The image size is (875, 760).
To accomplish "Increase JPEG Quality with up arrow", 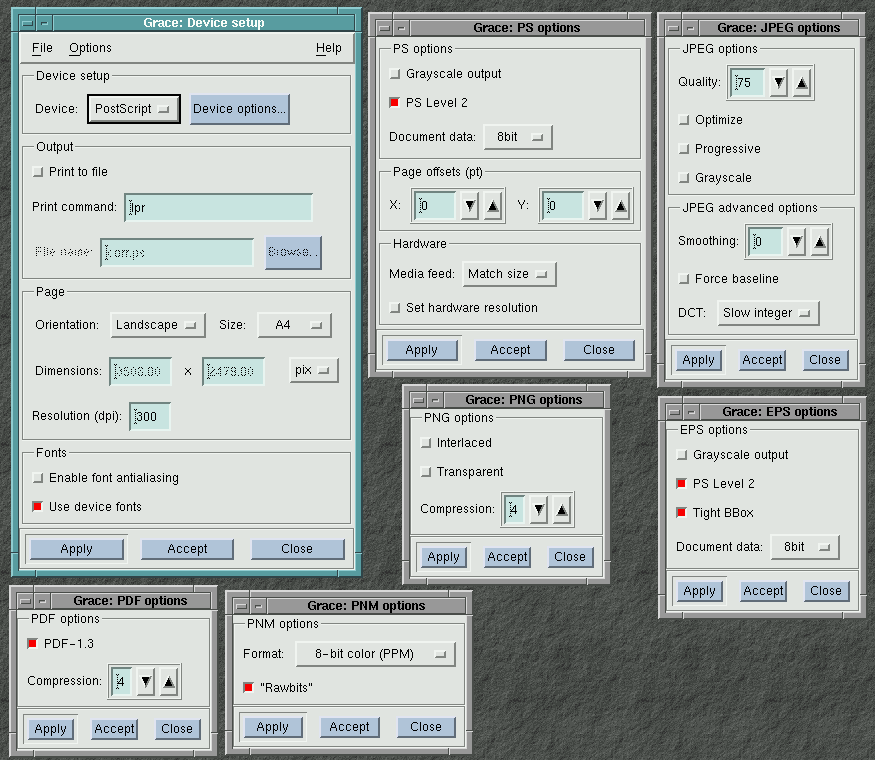I will [x=801, y=83].
